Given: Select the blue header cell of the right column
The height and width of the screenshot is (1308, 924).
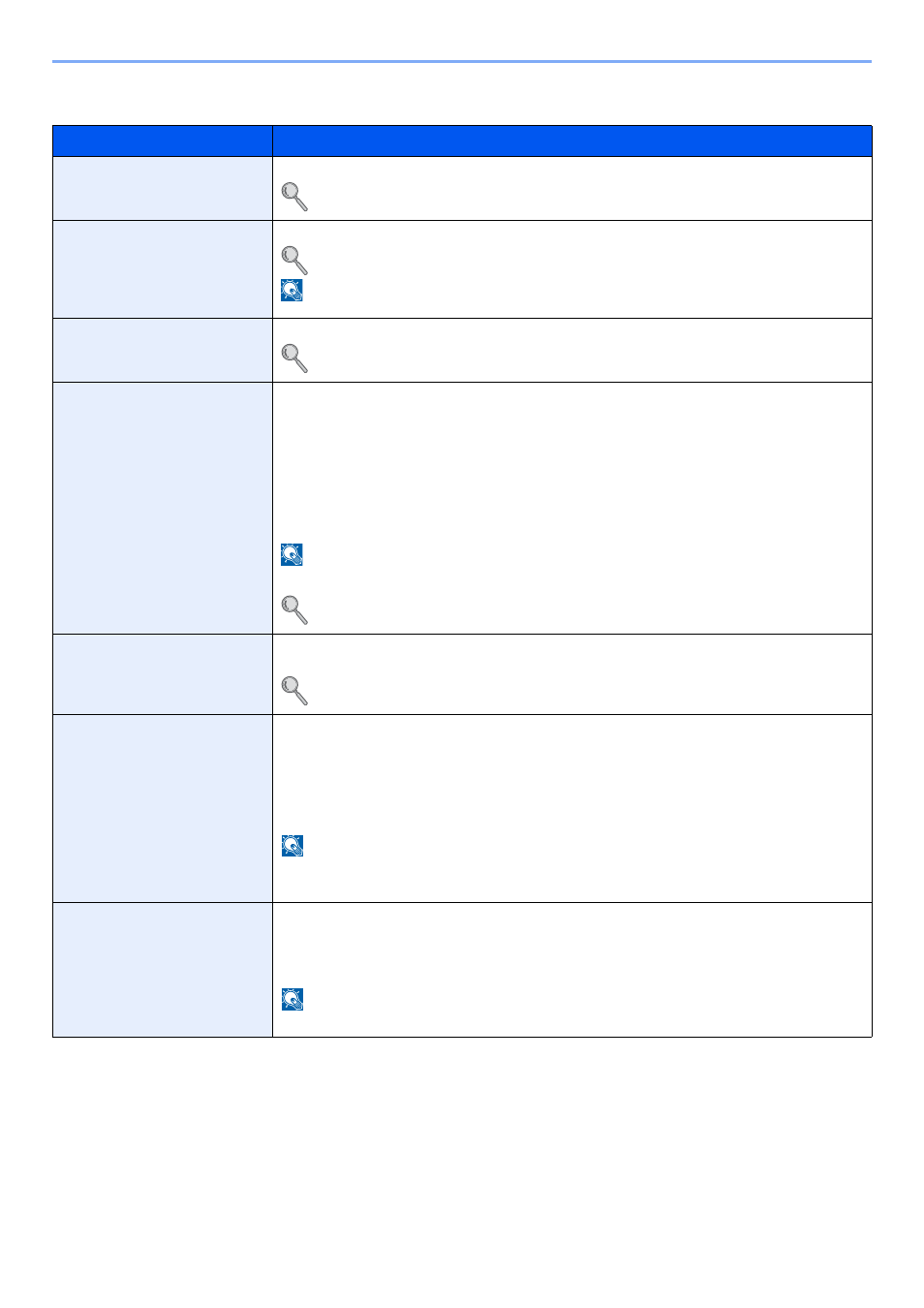Looking at the screenshot, I should click(x=572, y=141).
